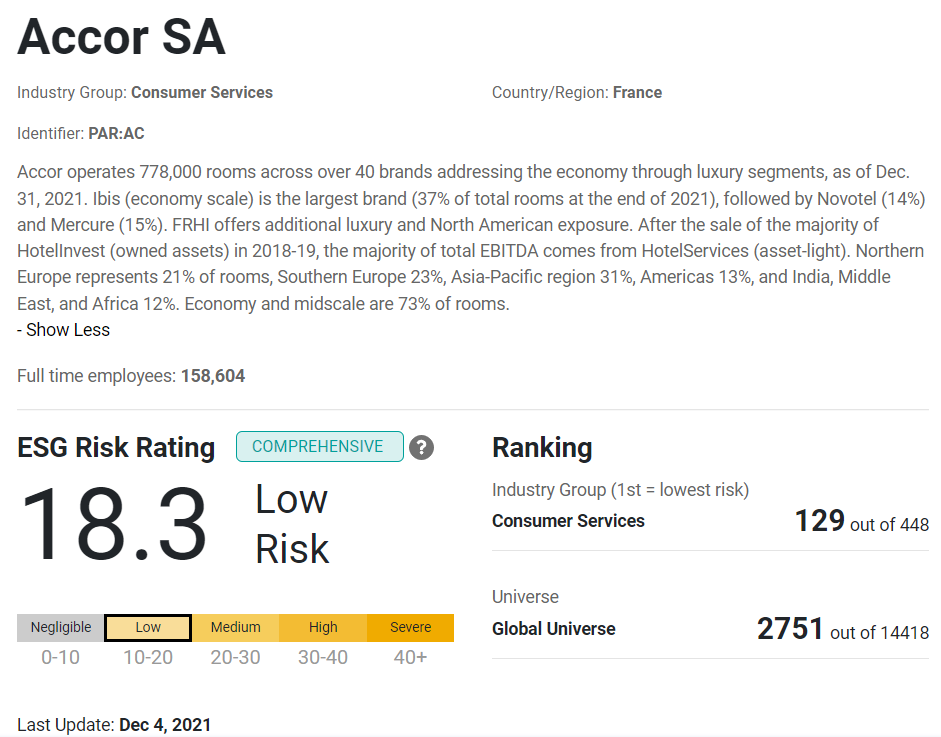Click the 'Industry Group (1st = lowest risk)' label
The width and height of the screenshot is (941, 737).
tap(621, 490)
